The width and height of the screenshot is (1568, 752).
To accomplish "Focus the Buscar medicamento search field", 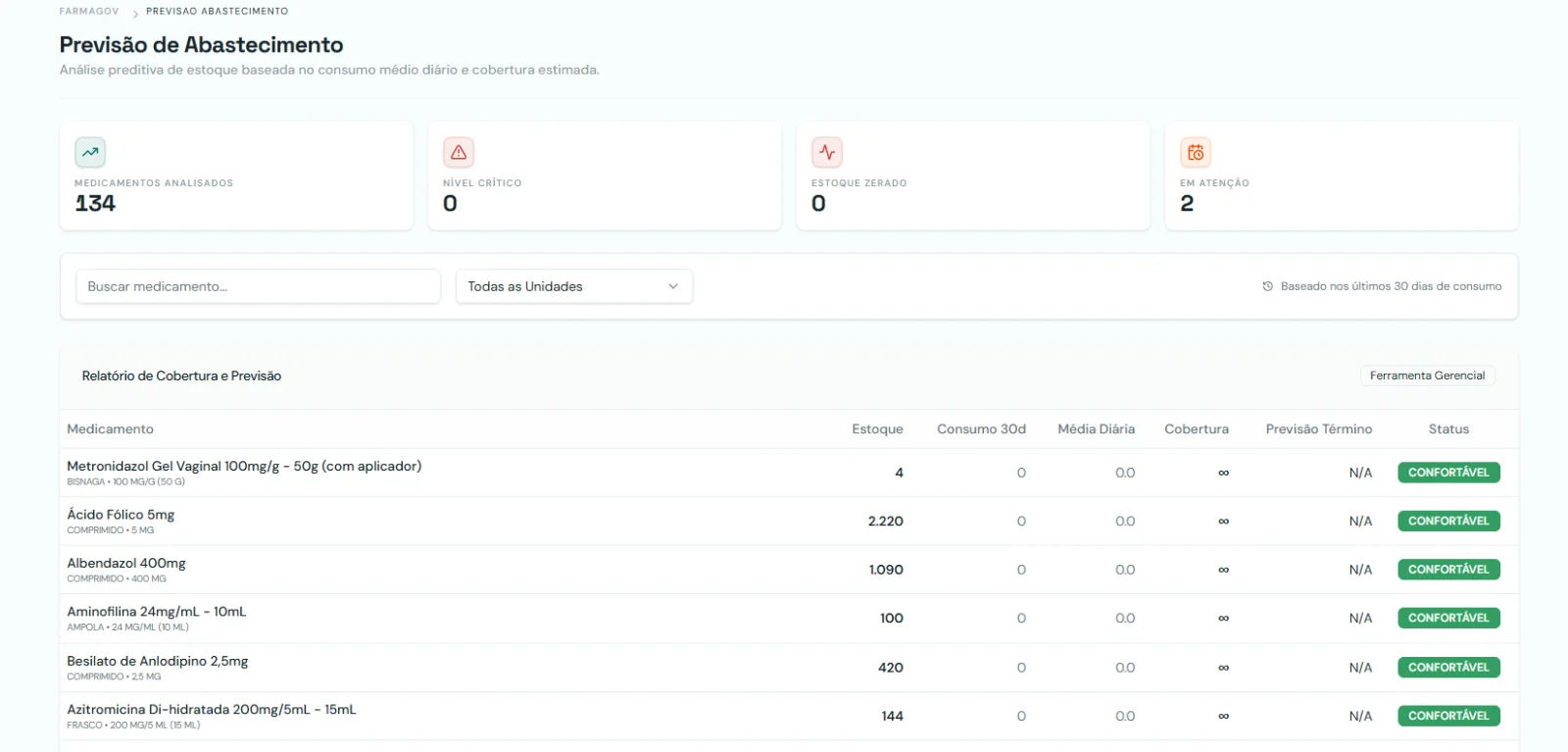I will [258, 286].
